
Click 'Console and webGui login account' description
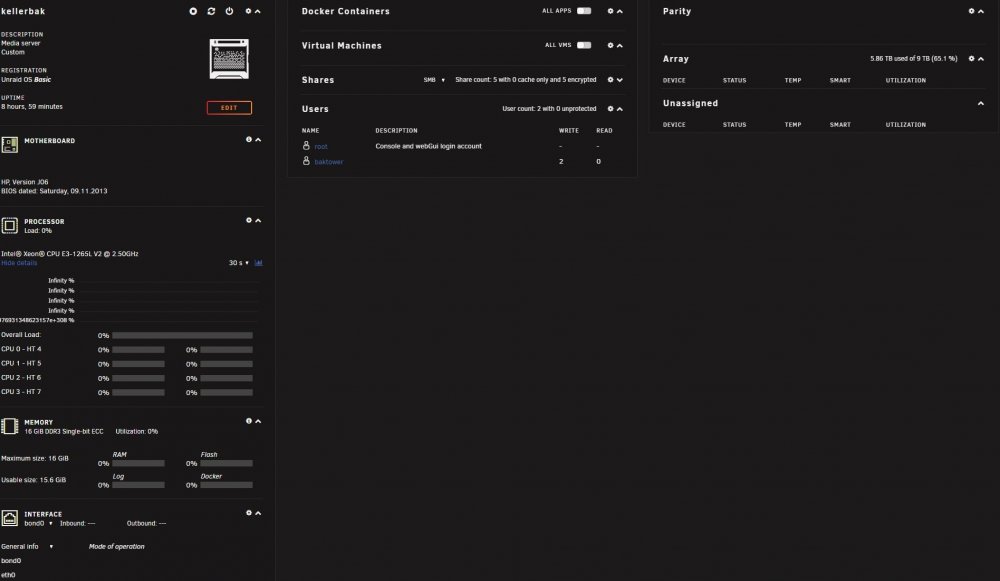click(429, 147)
